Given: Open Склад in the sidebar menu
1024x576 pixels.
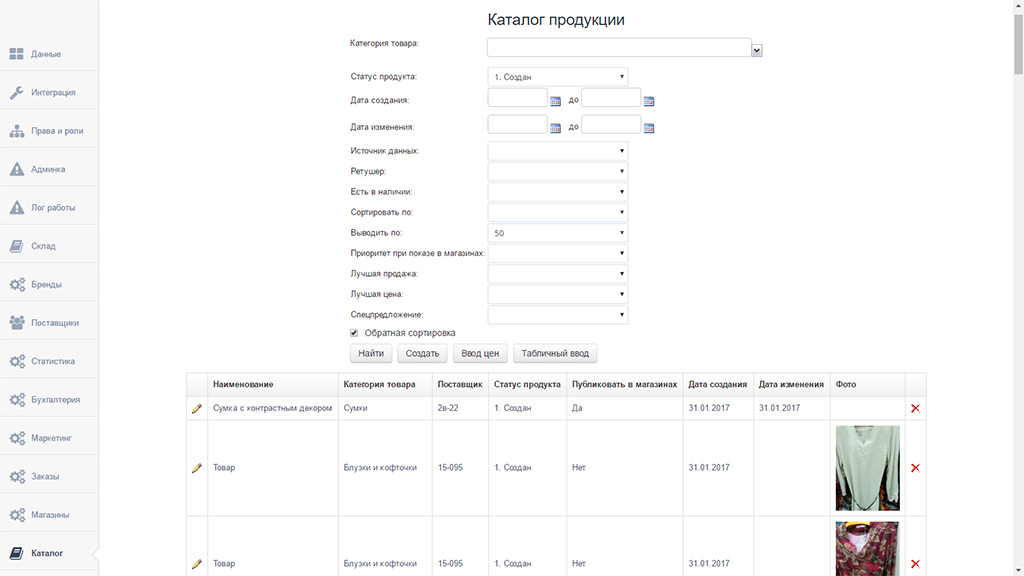Looking at the screenshot, I should click(x=44, y=246).
